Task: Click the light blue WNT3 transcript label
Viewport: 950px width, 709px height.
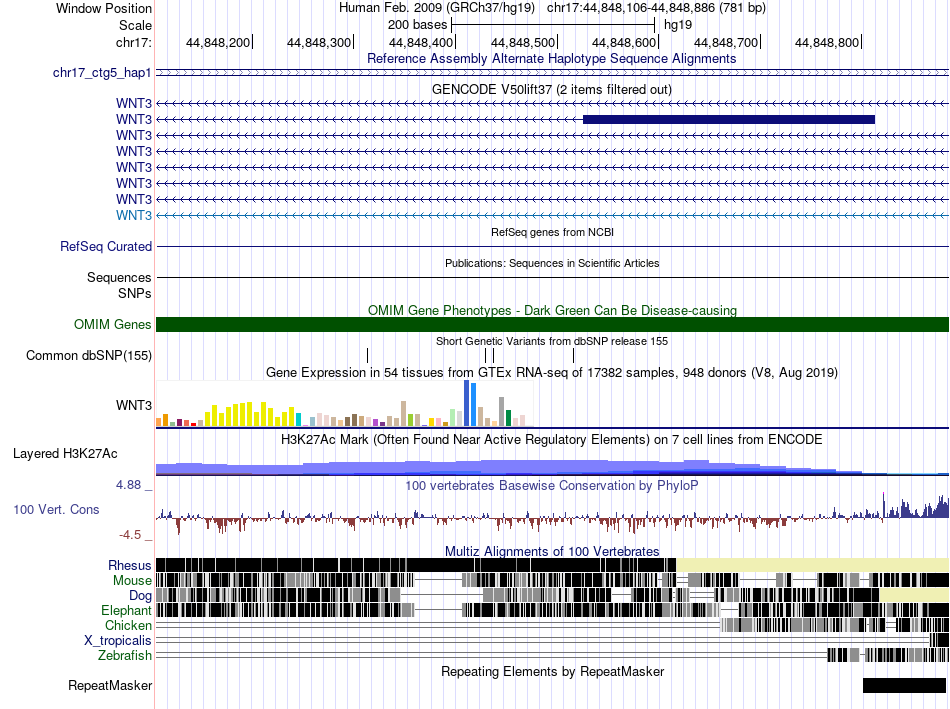Action: tap(134, 215)
